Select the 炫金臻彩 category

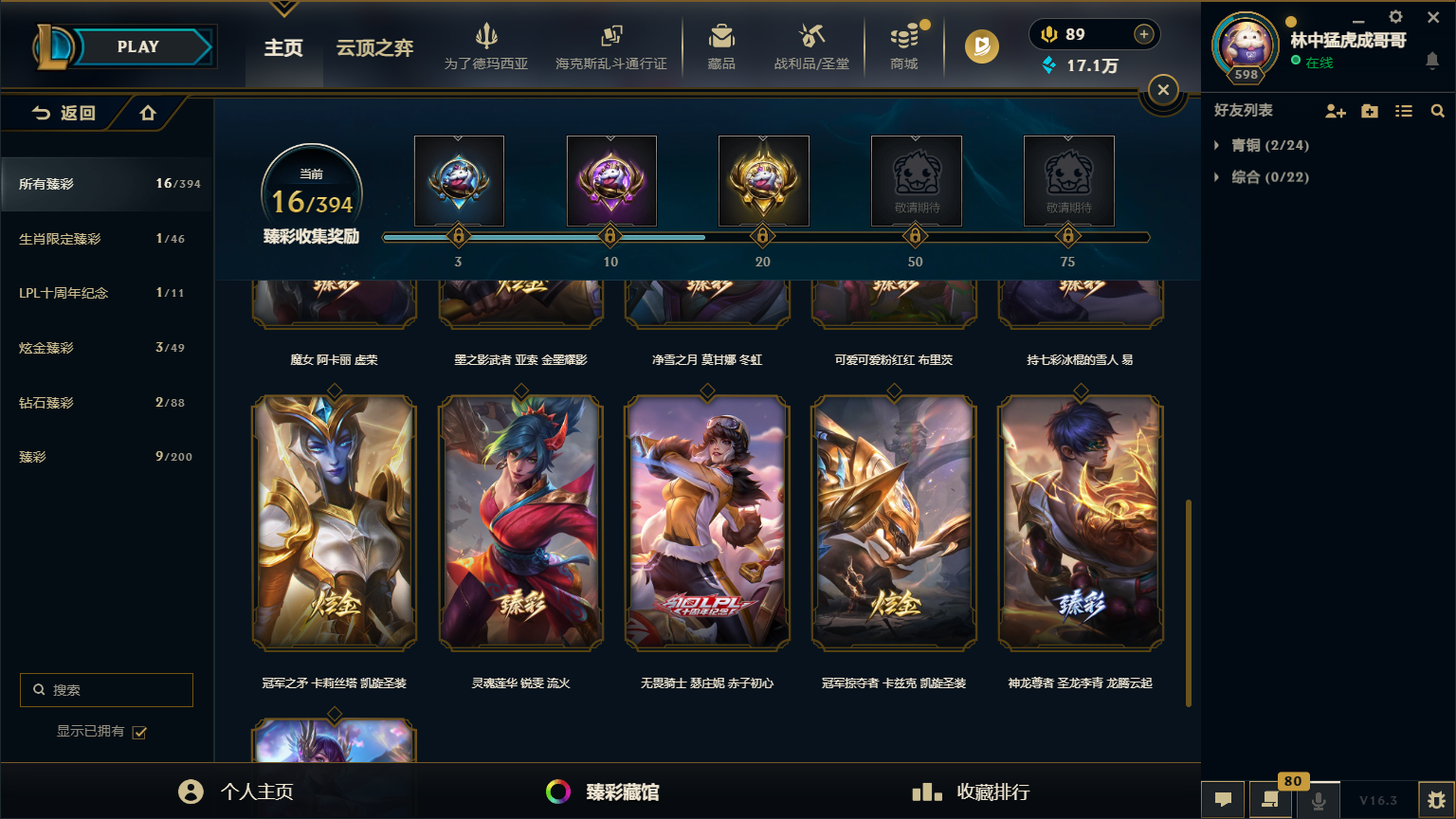pyautogui.click(x=106, y=348)
